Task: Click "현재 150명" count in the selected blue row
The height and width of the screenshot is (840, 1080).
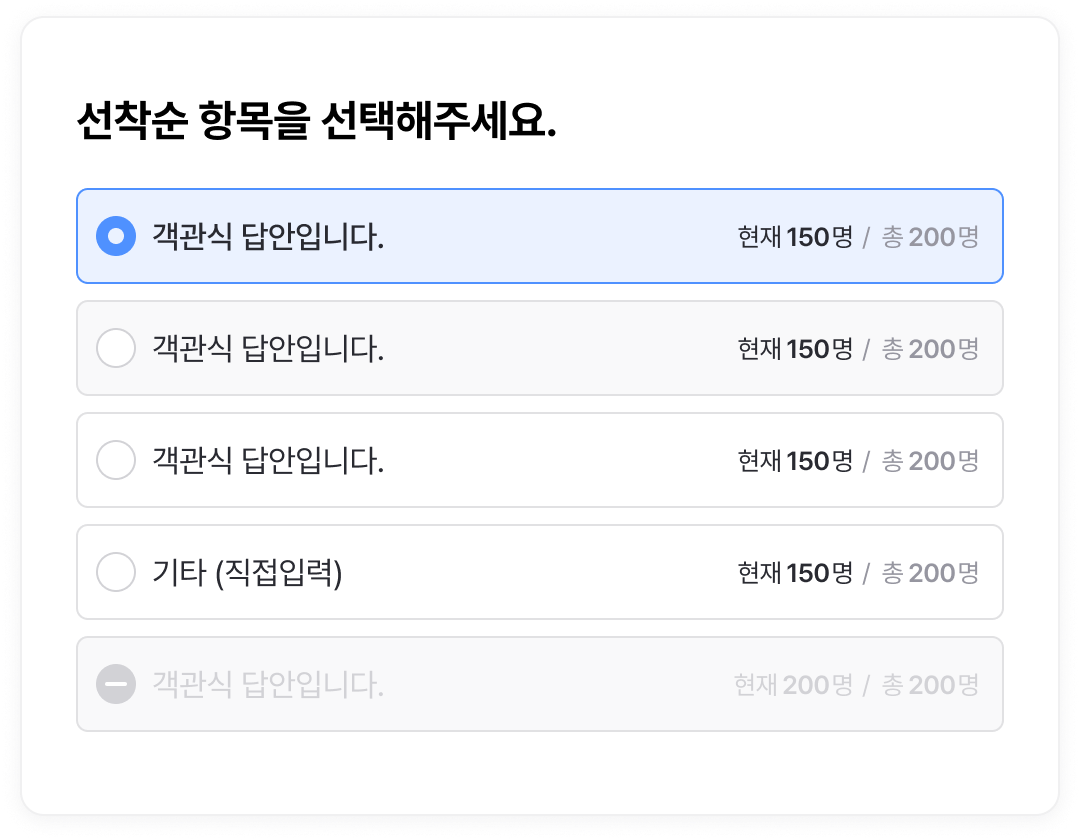Action: 795,237
